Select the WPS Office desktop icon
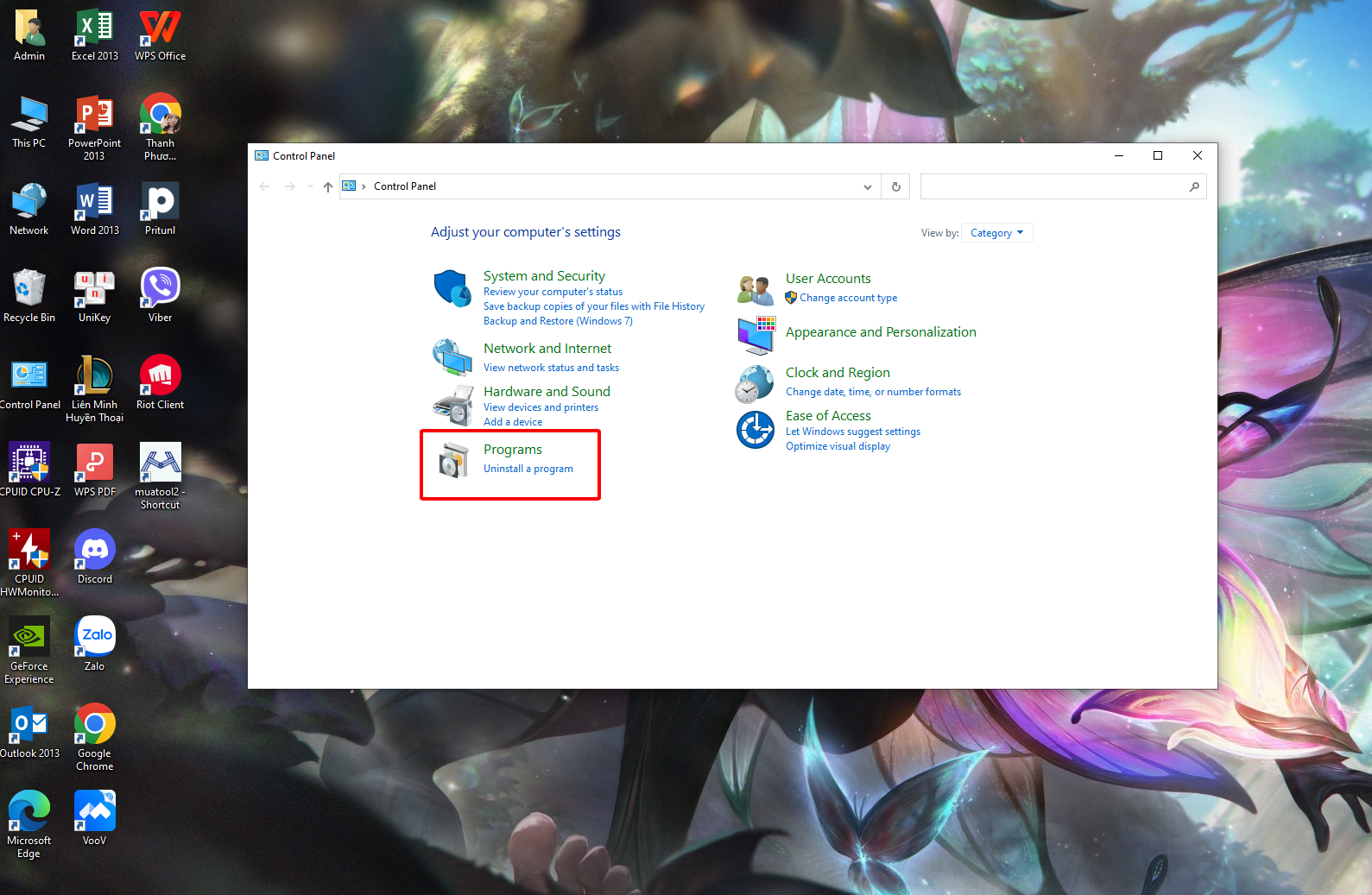The height and width of the screenshot is (895, 1372). coord(160,35)
